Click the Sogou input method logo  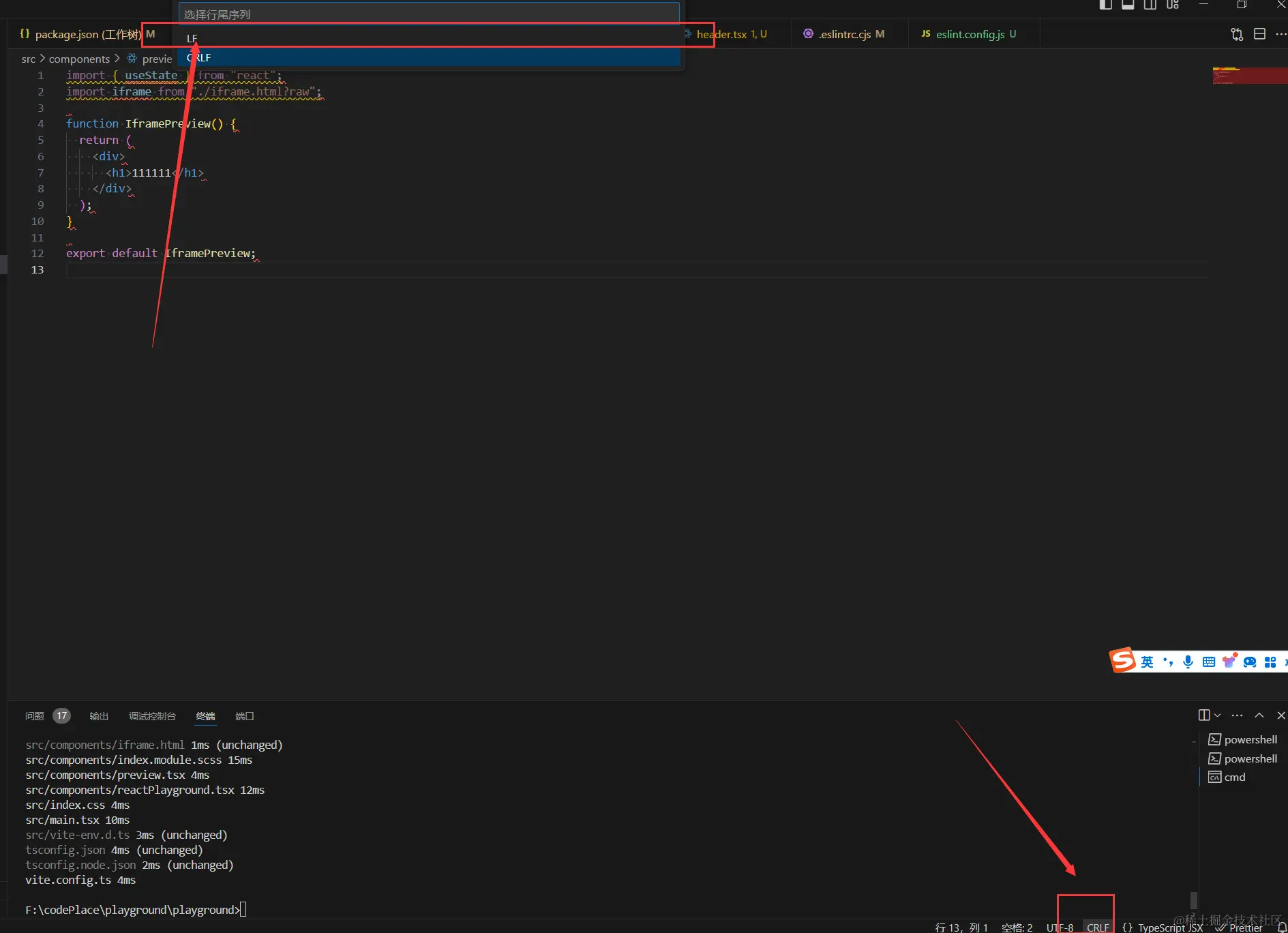(1122, 660)
